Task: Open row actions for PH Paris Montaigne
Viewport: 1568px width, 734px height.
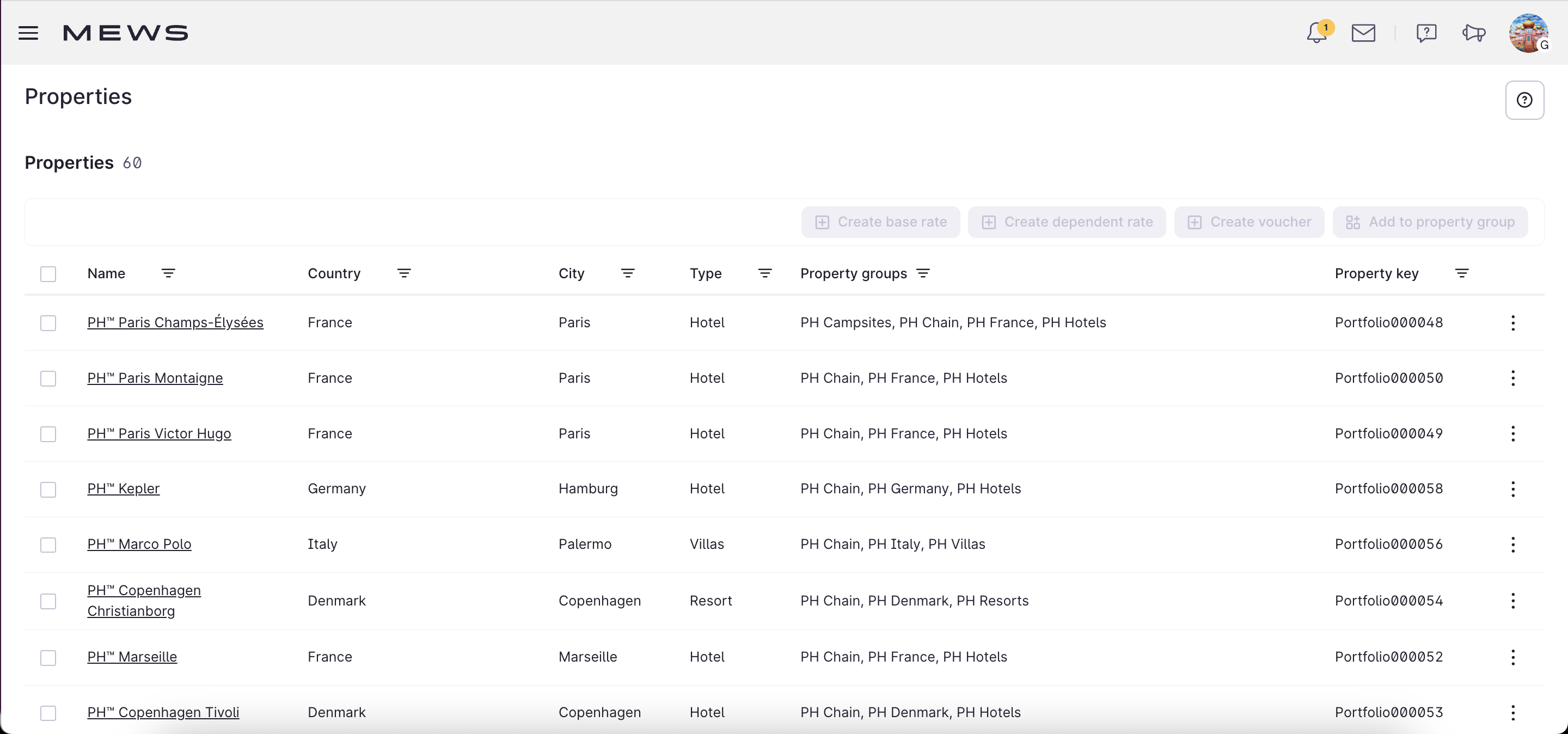Action: click(x=1513, y=378)
